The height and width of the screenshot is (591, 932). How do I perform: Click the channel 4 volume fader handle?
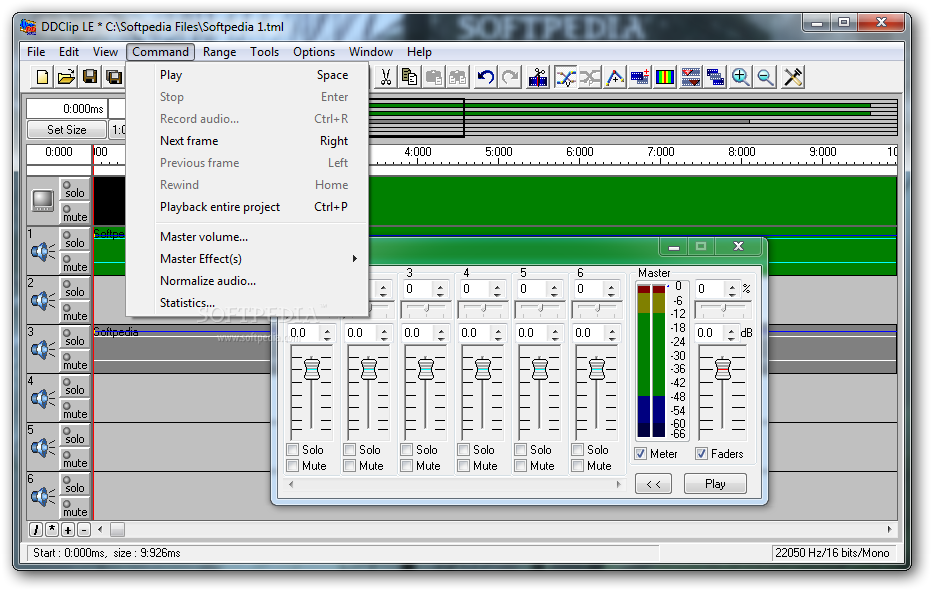(x=483, y=369)
